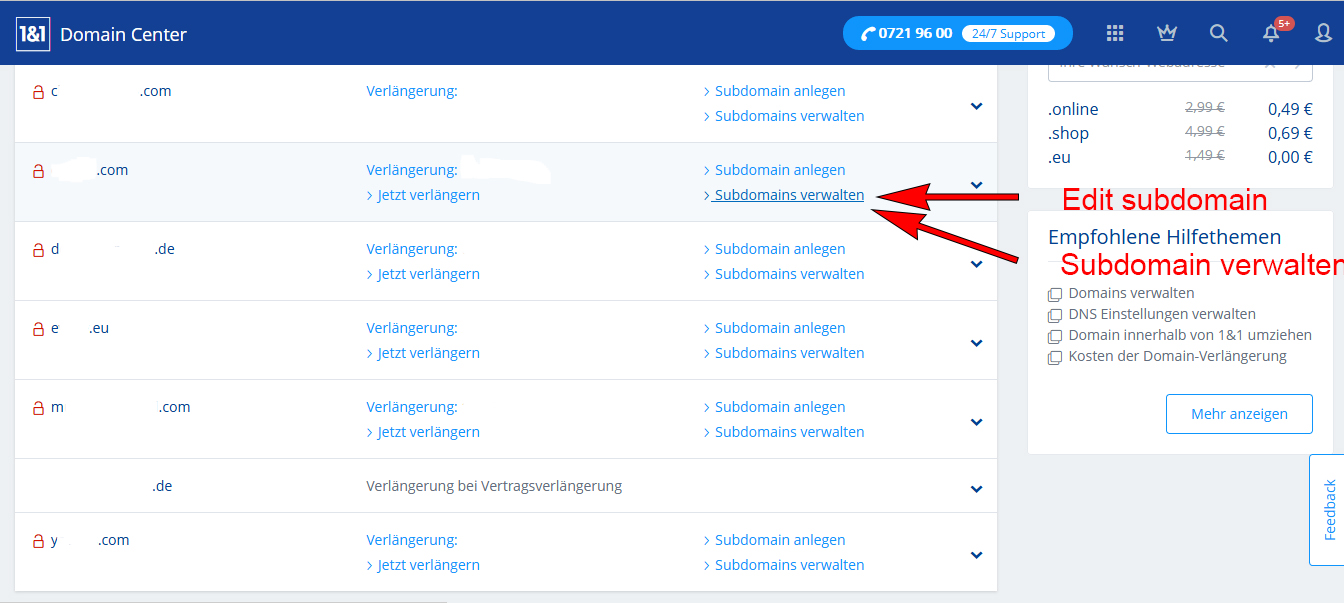Open the Feedback side tab
The width and height of the screenshot is (1344, 603).
[x=1327, y=510]
